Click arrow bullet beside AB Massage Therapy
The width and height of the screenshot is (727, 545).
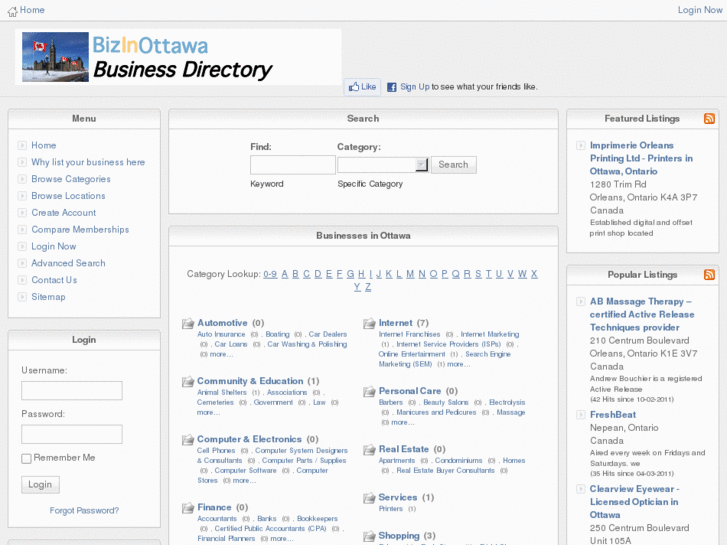point(580,301)
